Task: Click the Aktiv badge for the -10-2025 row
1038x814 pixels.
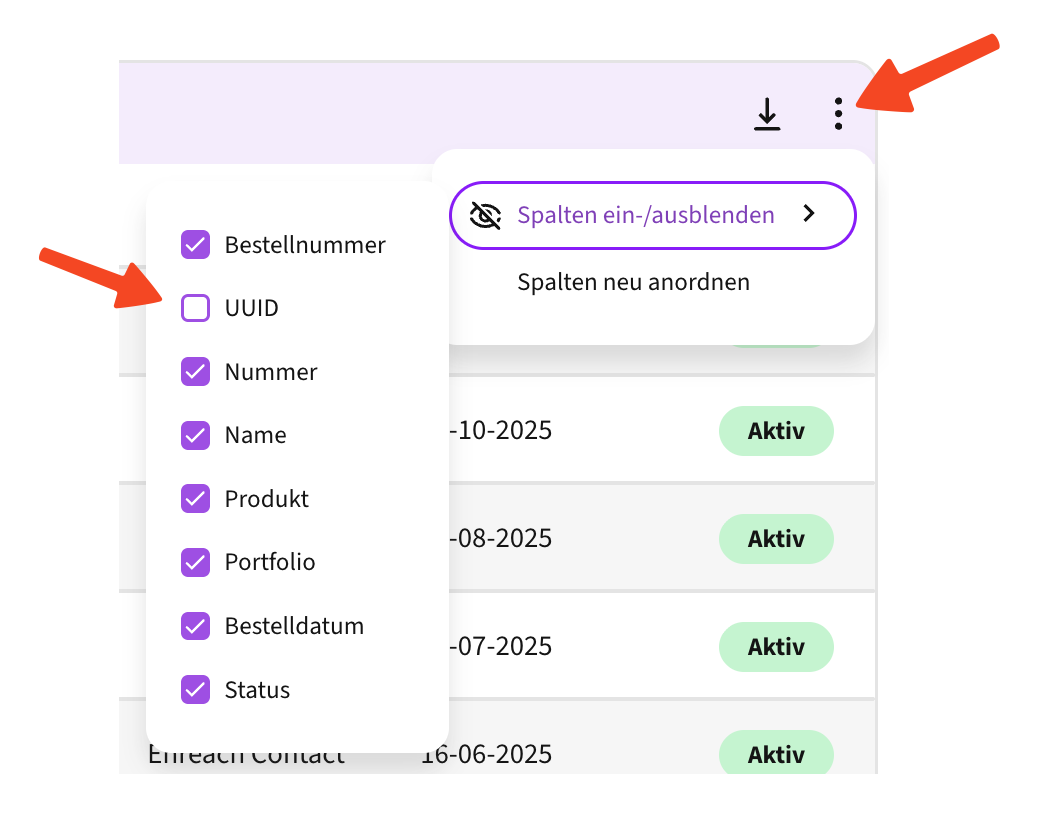Action: point(776,431)
